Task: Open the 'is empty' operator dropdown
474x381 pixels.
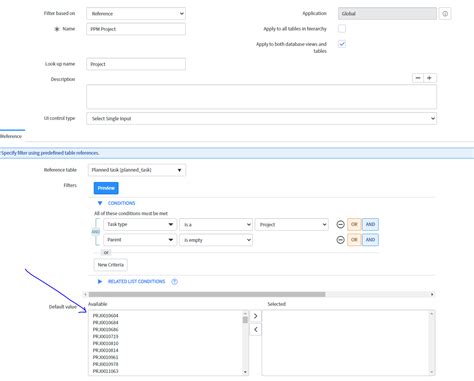Action: coord(216,240)
